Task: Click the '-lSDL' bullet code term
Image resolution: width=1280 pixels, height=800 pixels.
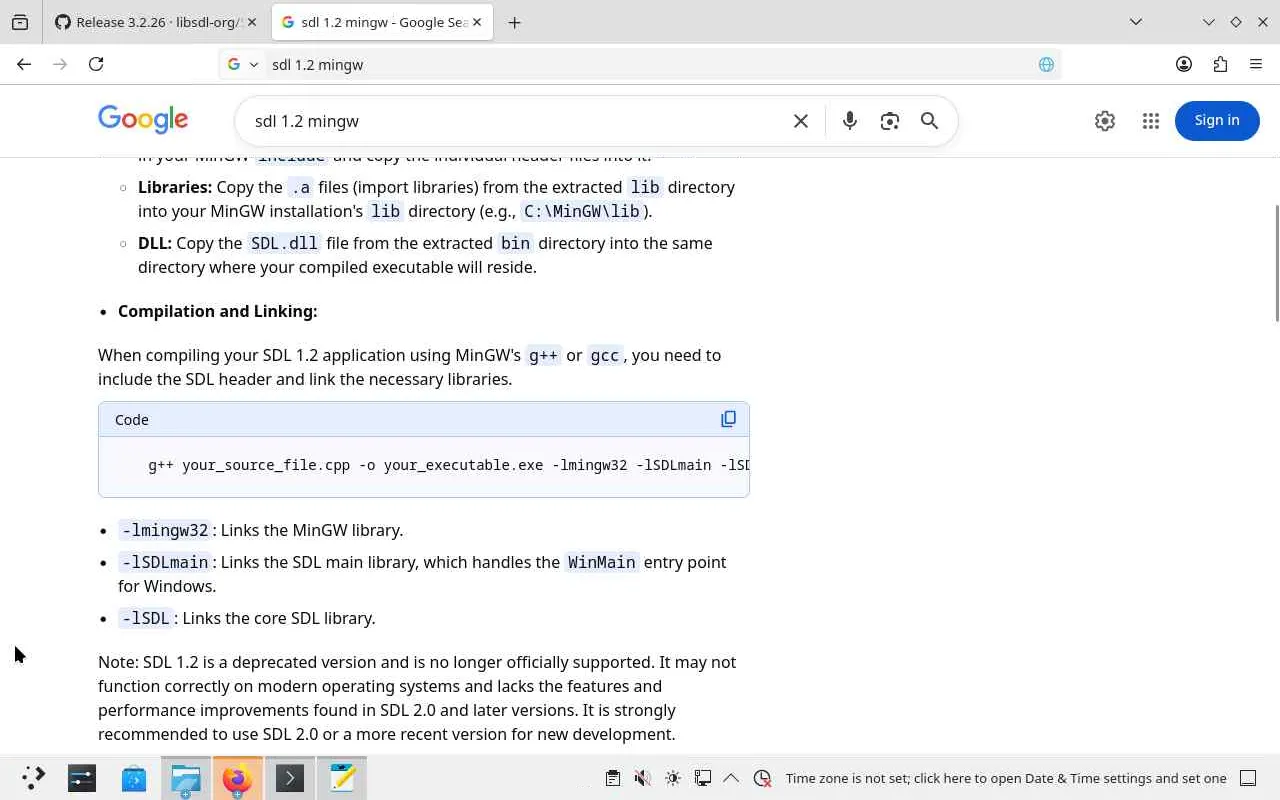Action: 146,618
